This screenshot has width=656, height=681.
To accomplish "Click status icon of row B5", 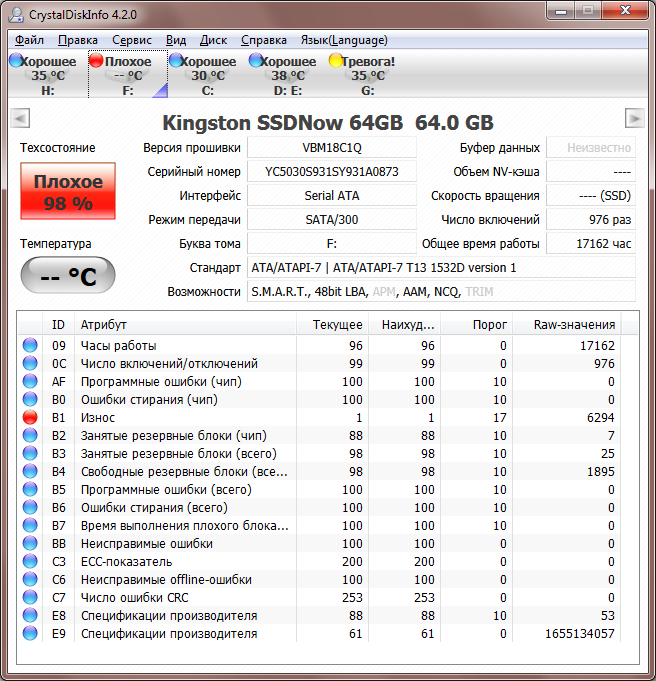I will (x=30, y=489).
